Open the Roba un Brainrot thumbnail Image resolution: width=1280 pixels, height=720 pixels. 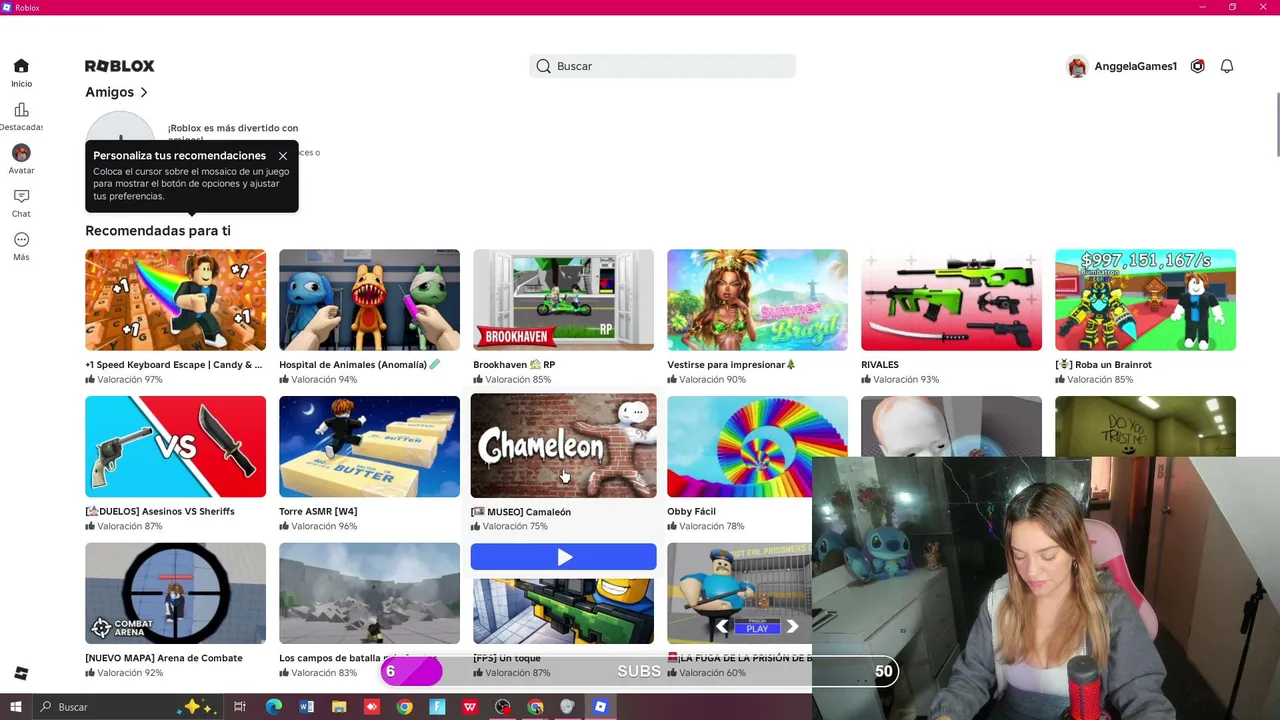click(1145, 300)
